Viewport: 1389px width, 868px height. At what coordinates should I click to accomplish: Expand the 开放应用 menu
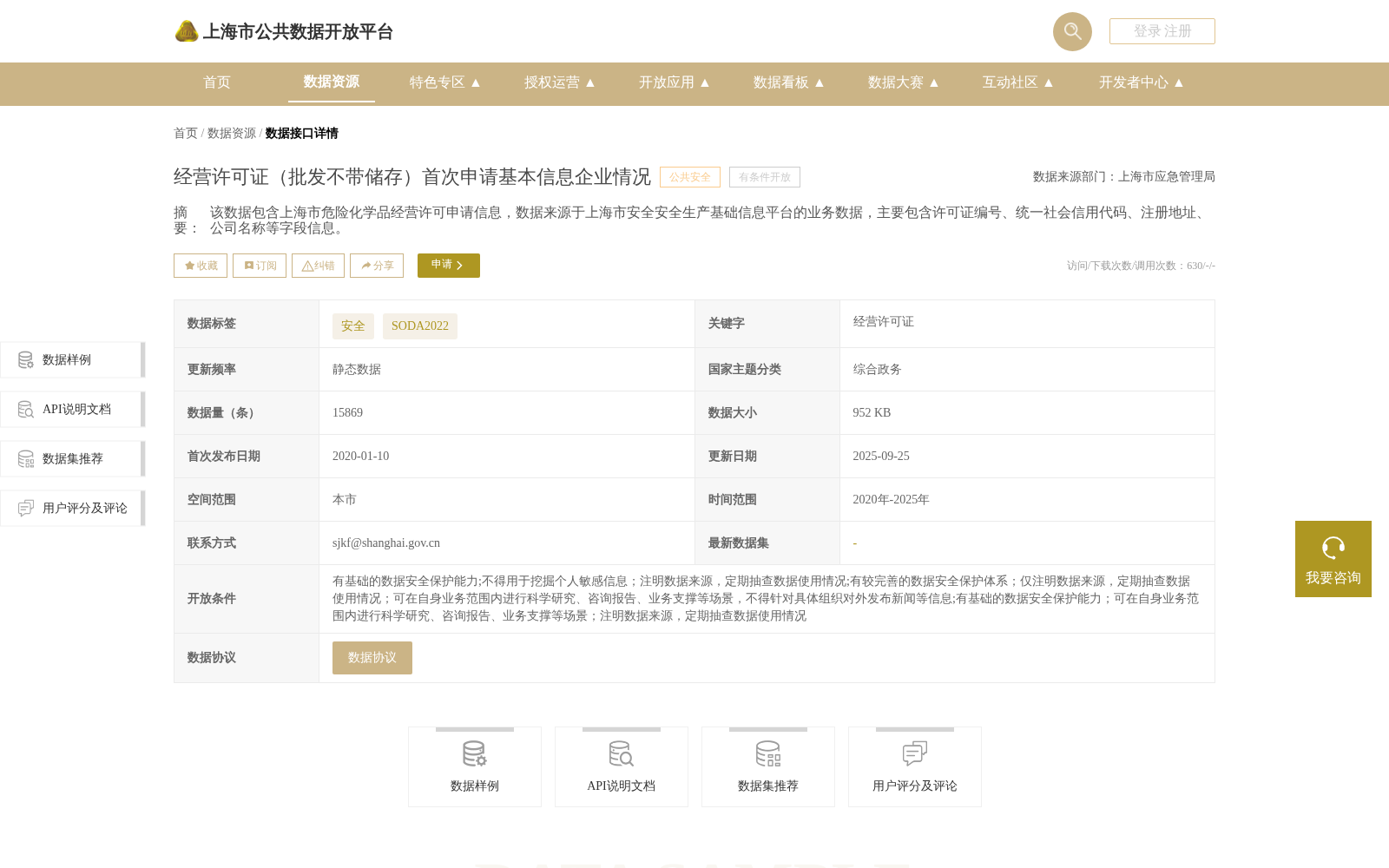(x=675, y=82)
